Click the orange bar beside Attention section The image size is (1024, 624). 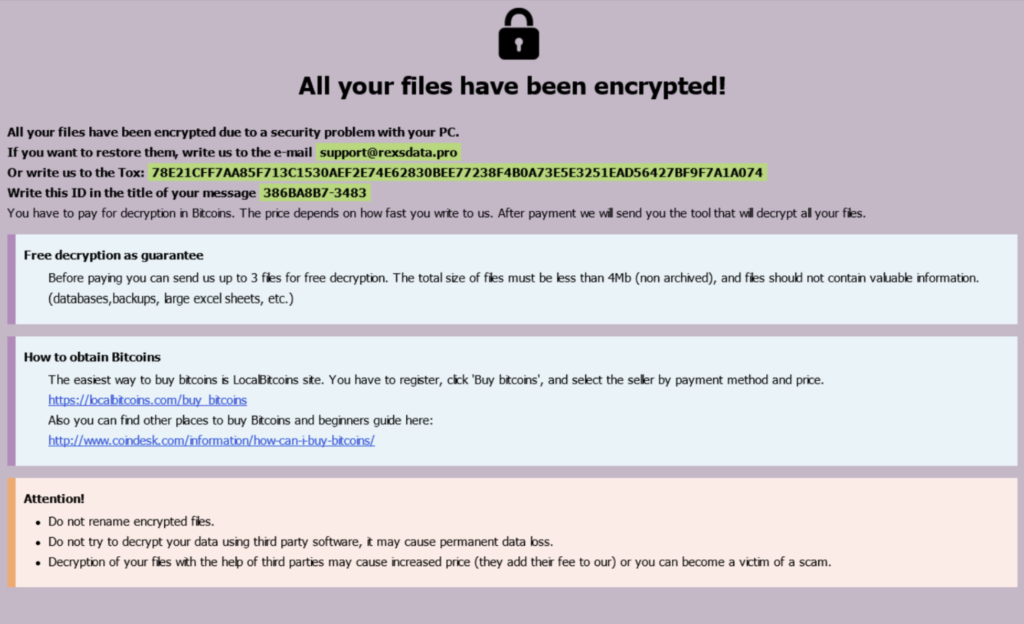tap(11, 532)
